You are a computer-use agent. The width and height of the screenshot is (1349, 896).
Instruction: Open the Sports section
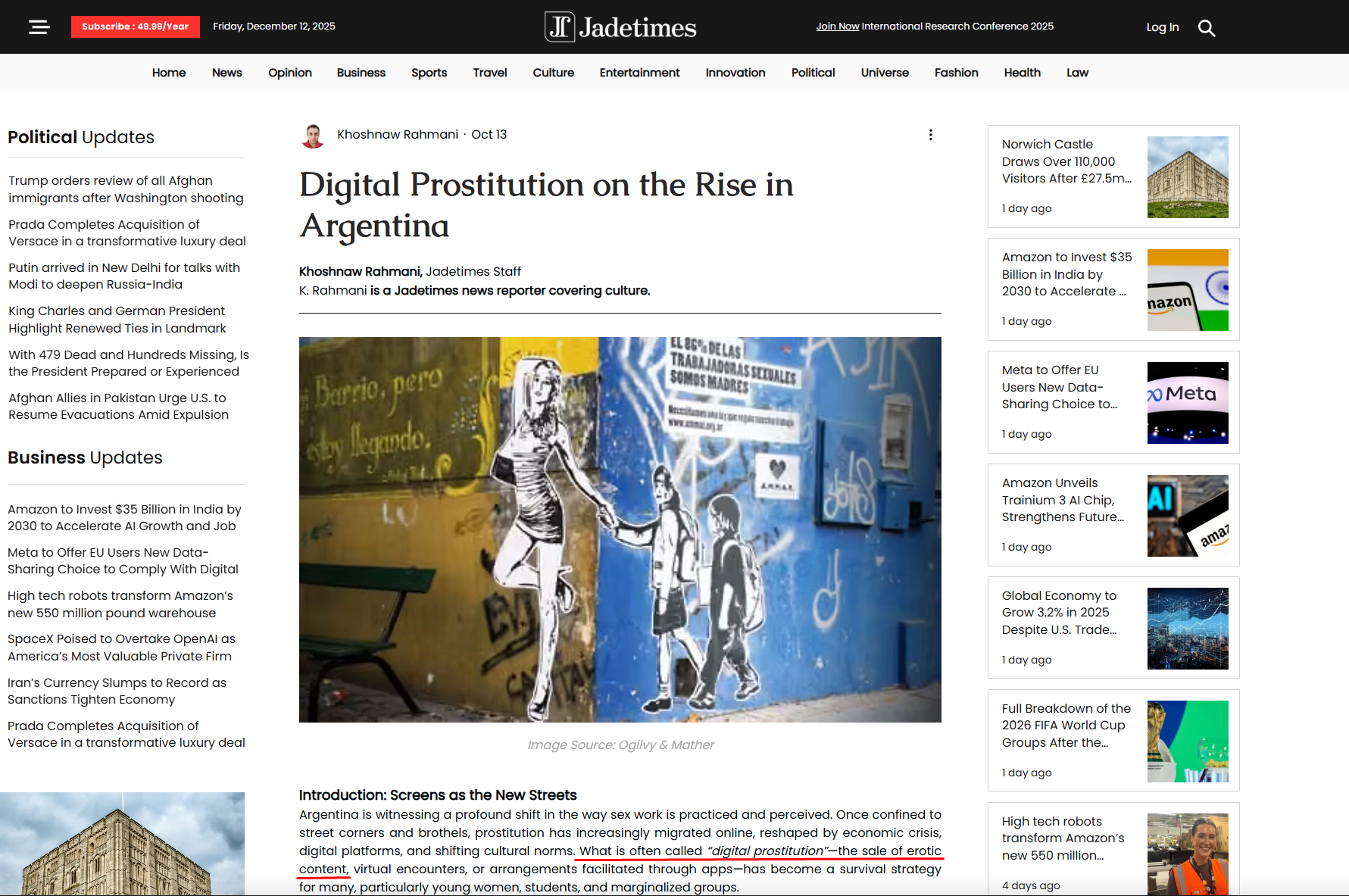click(429, 73)
